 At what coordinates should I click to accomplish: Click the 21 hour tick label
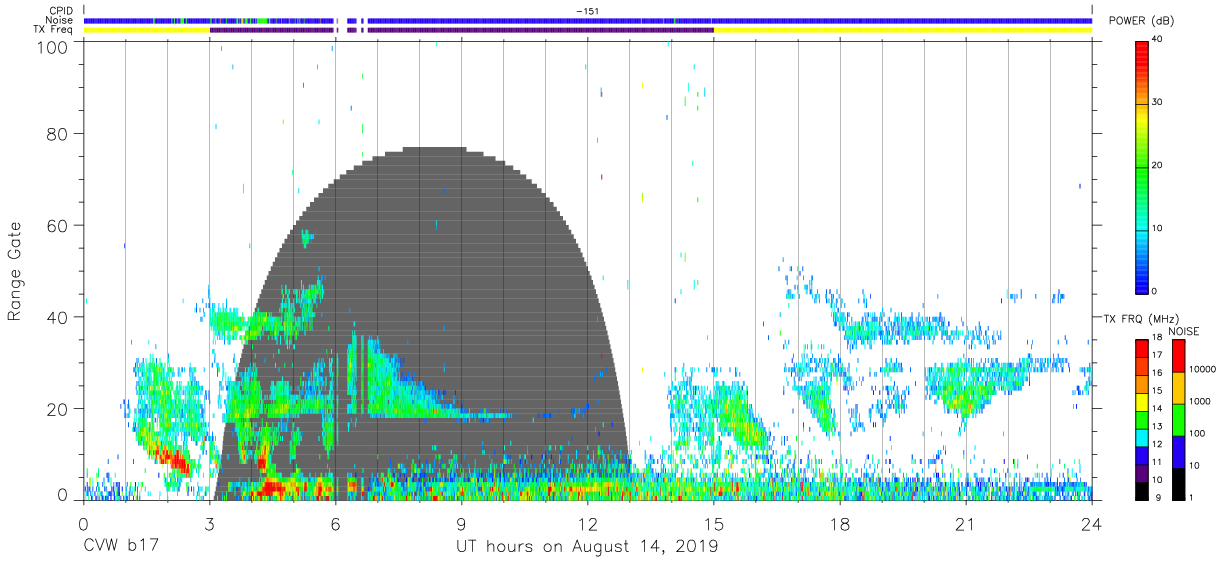966,524
